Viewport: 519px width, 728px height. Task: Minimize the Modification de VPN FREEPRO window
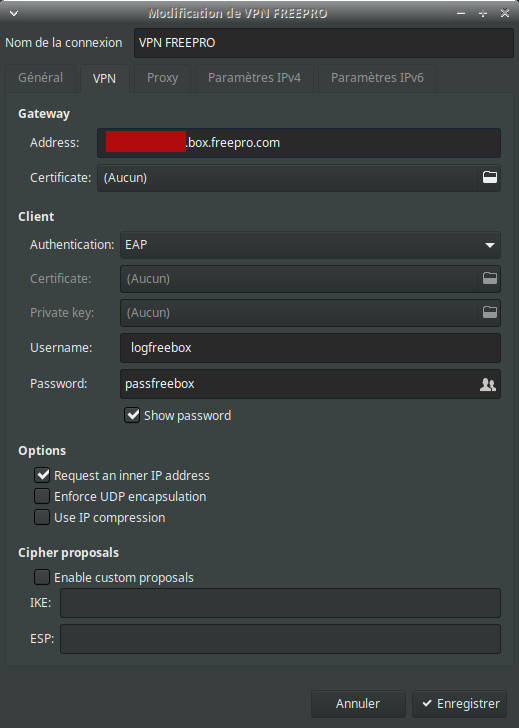tap(461, 13)
